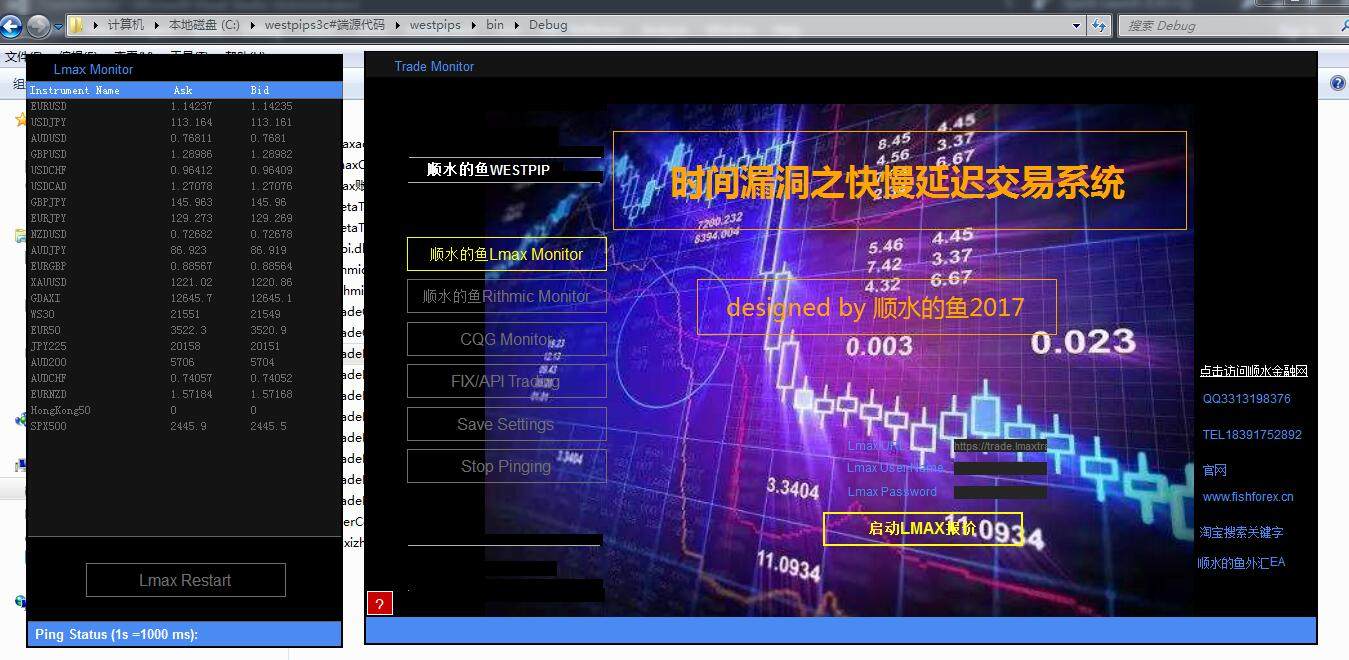Select the EURUSD row in Lmax Monitor
This screenshot has height=660, width=1349.
tap(185, 106)
